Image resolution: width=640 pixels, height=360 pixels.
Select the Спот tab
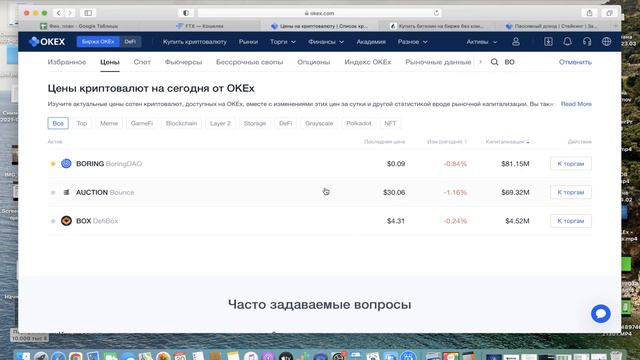coord(142,62)
